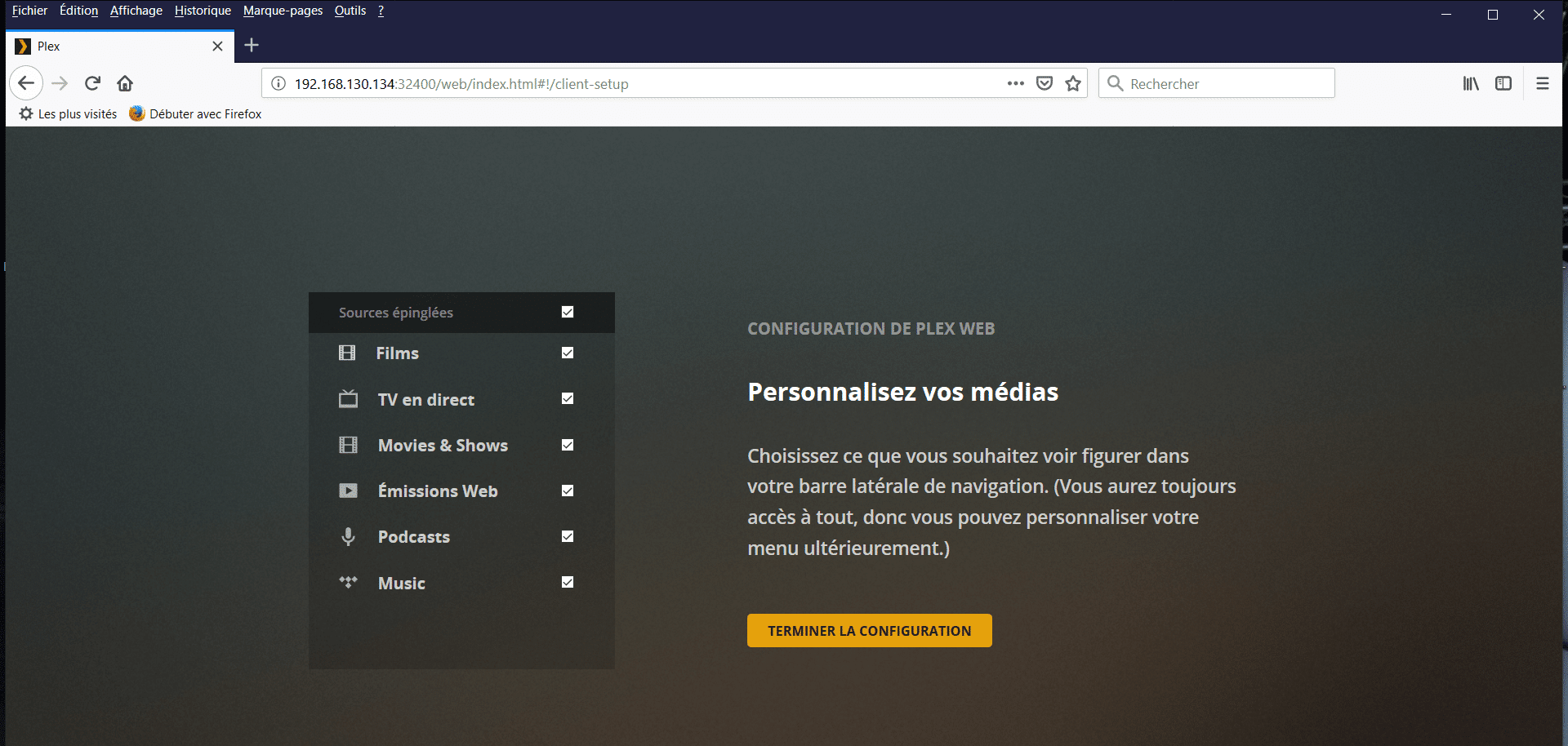Open the Marque-pages menu
This screenshot has width=1568, height=746.
(283, 11)
